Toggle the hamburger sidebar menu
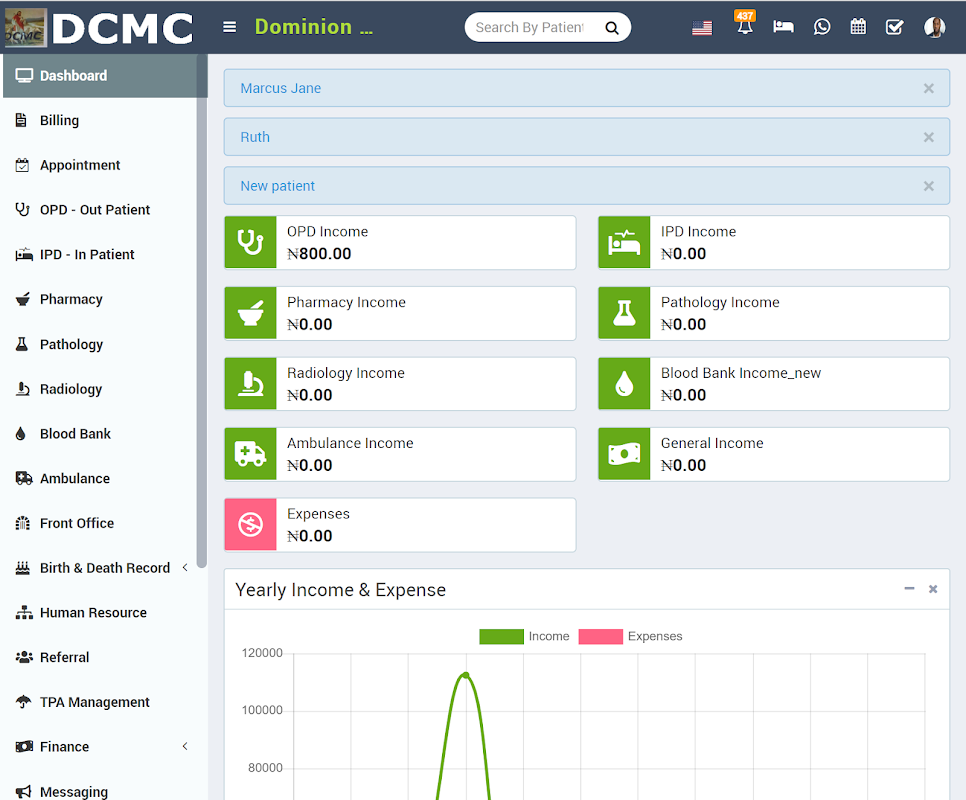The width and height of the screenshot is (966, 800). pos(229,27)
